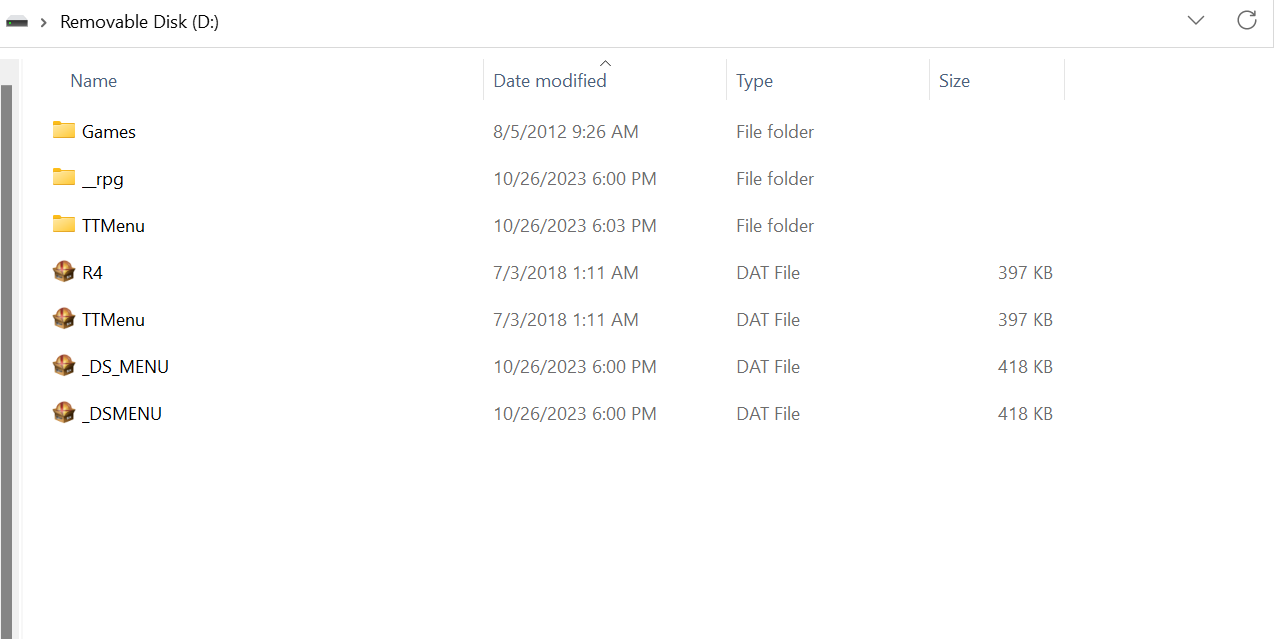Select the _DS_MENU file name

(x=125, y=367)
